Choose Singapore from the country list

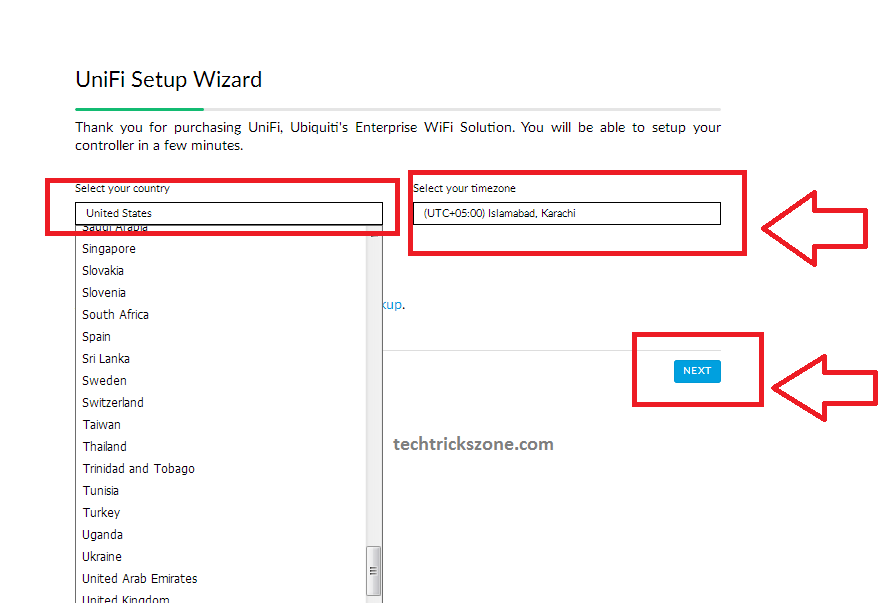pyautogui.click(x=109, y=249)
